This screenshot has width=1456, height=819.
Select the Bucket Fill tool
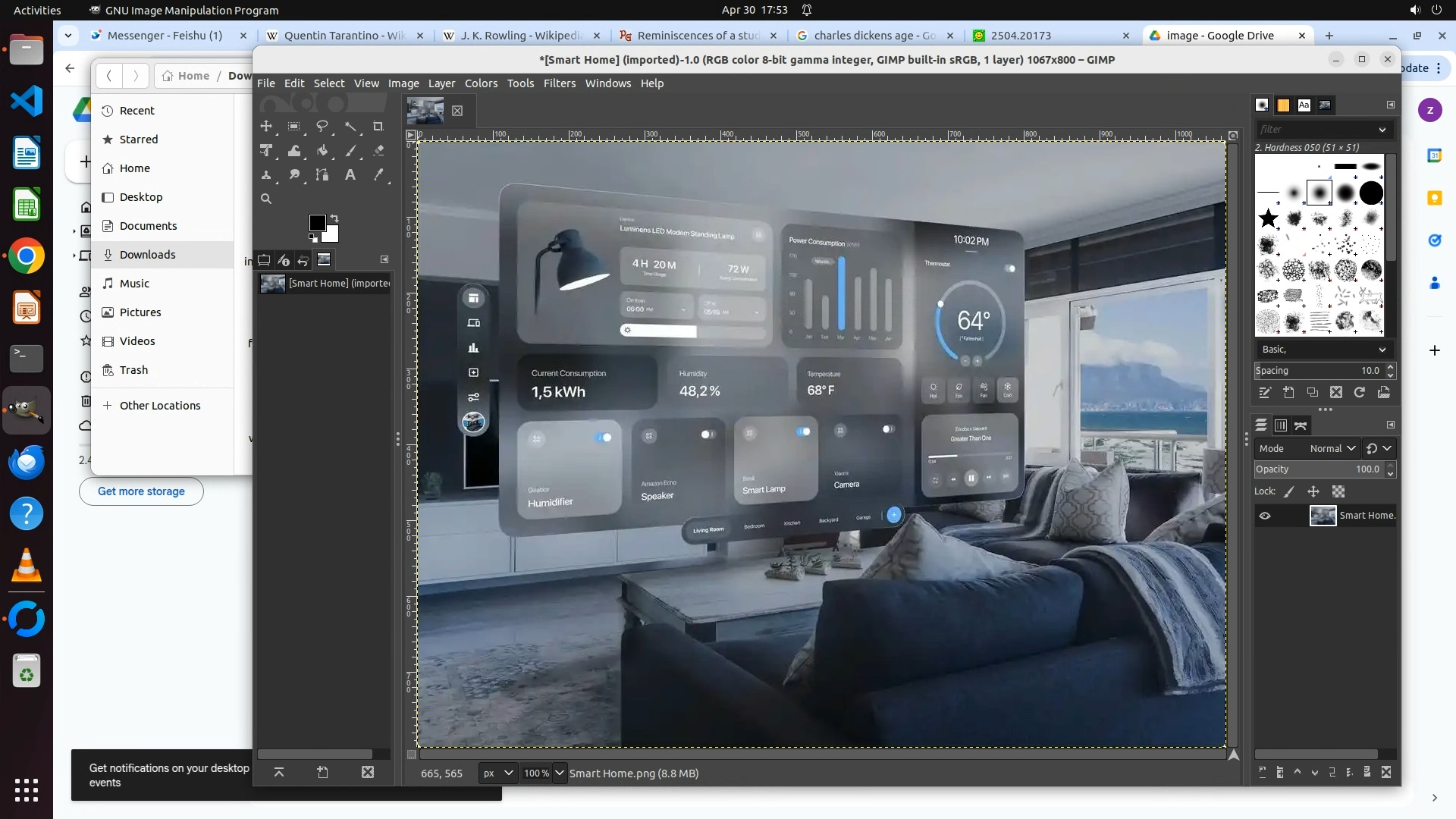pos(322,151)
